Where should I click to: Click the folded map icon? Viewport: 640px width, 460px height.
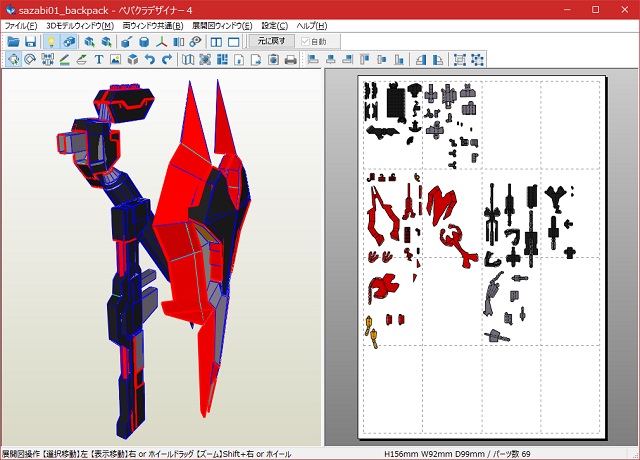(187, 60)
